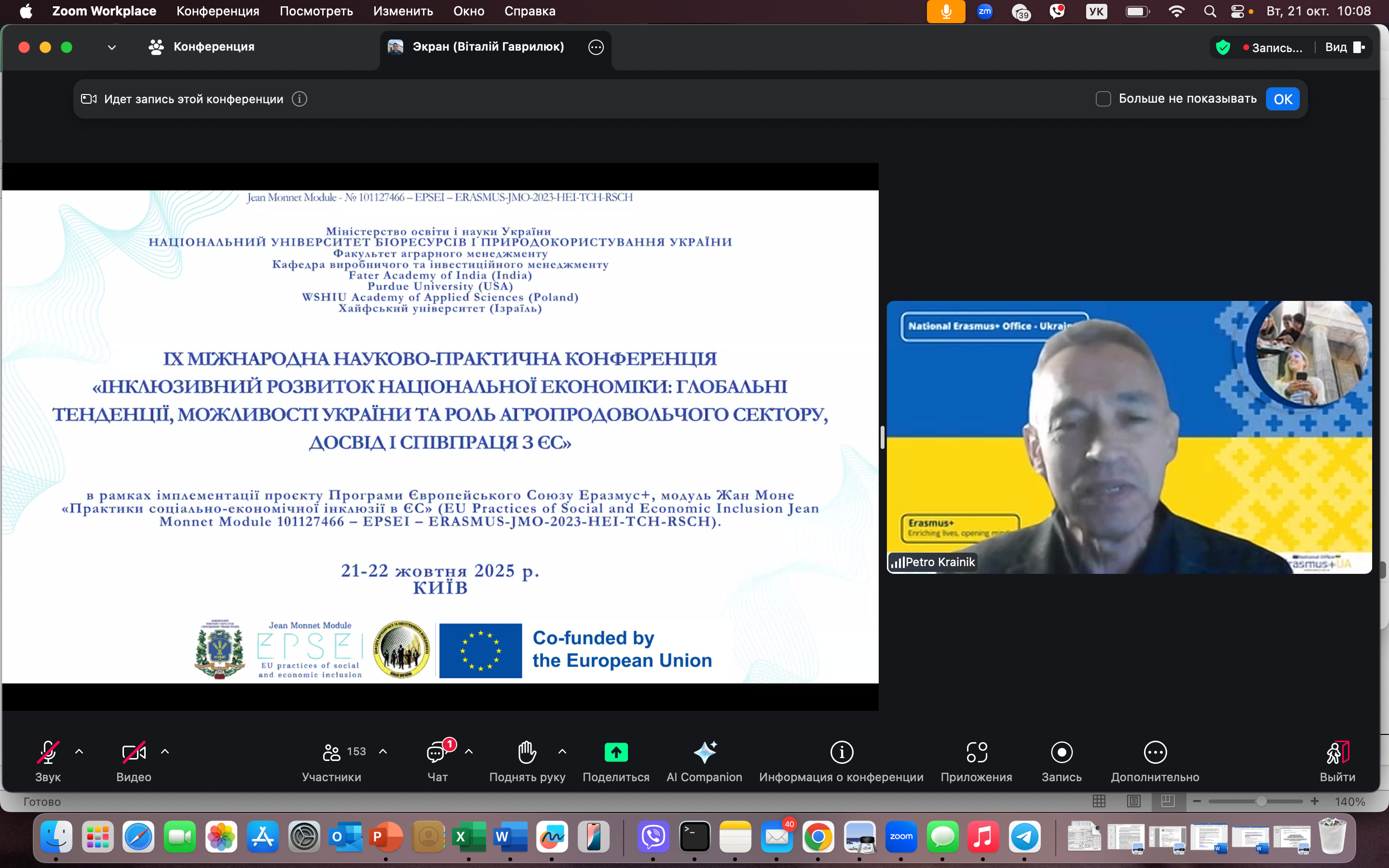Viewport: 1389px width, 868px height.
Task: Turn on camera with Видео button
Action: tap(134, 752)
